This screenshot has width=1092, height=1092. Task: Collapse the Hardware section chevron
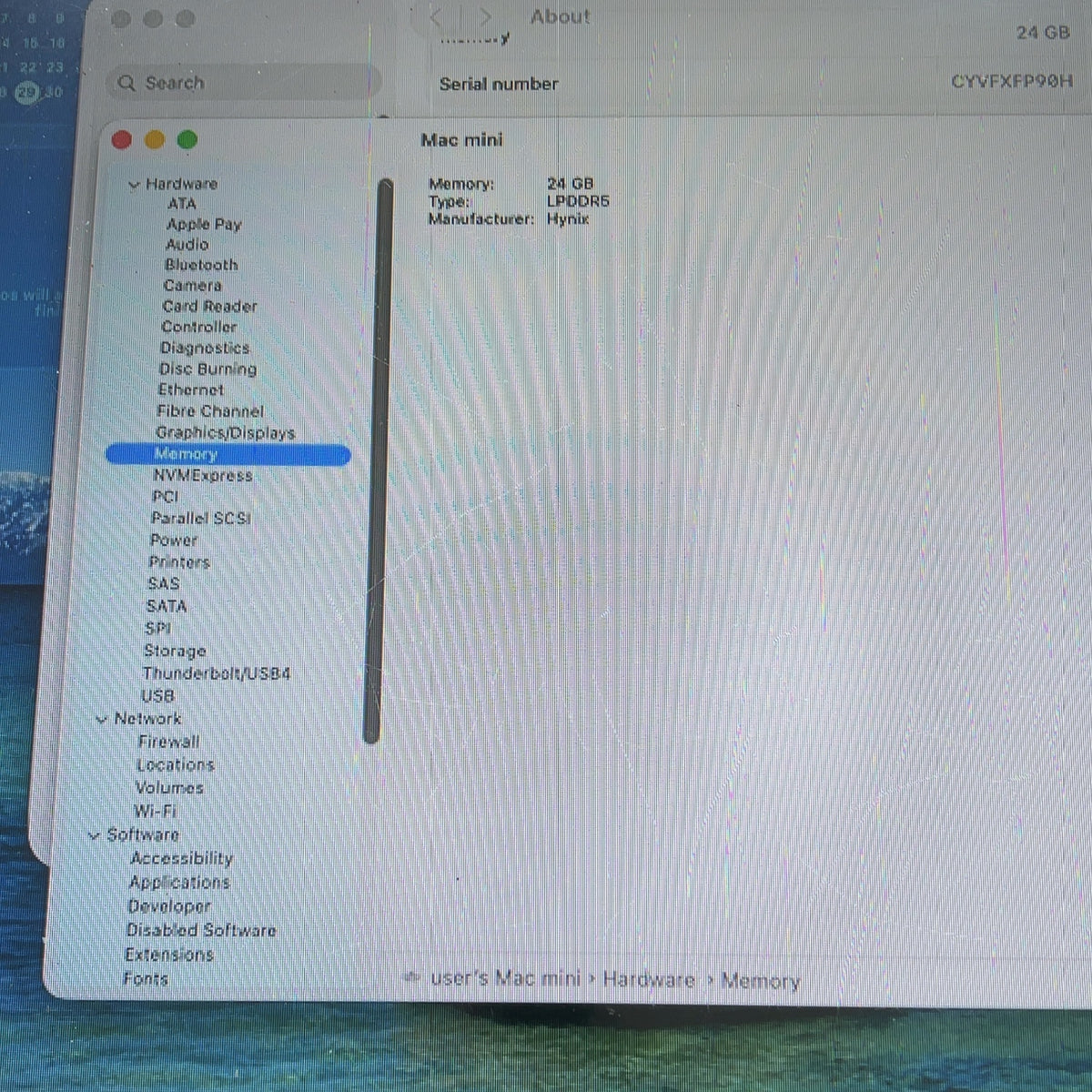(134, 185)
